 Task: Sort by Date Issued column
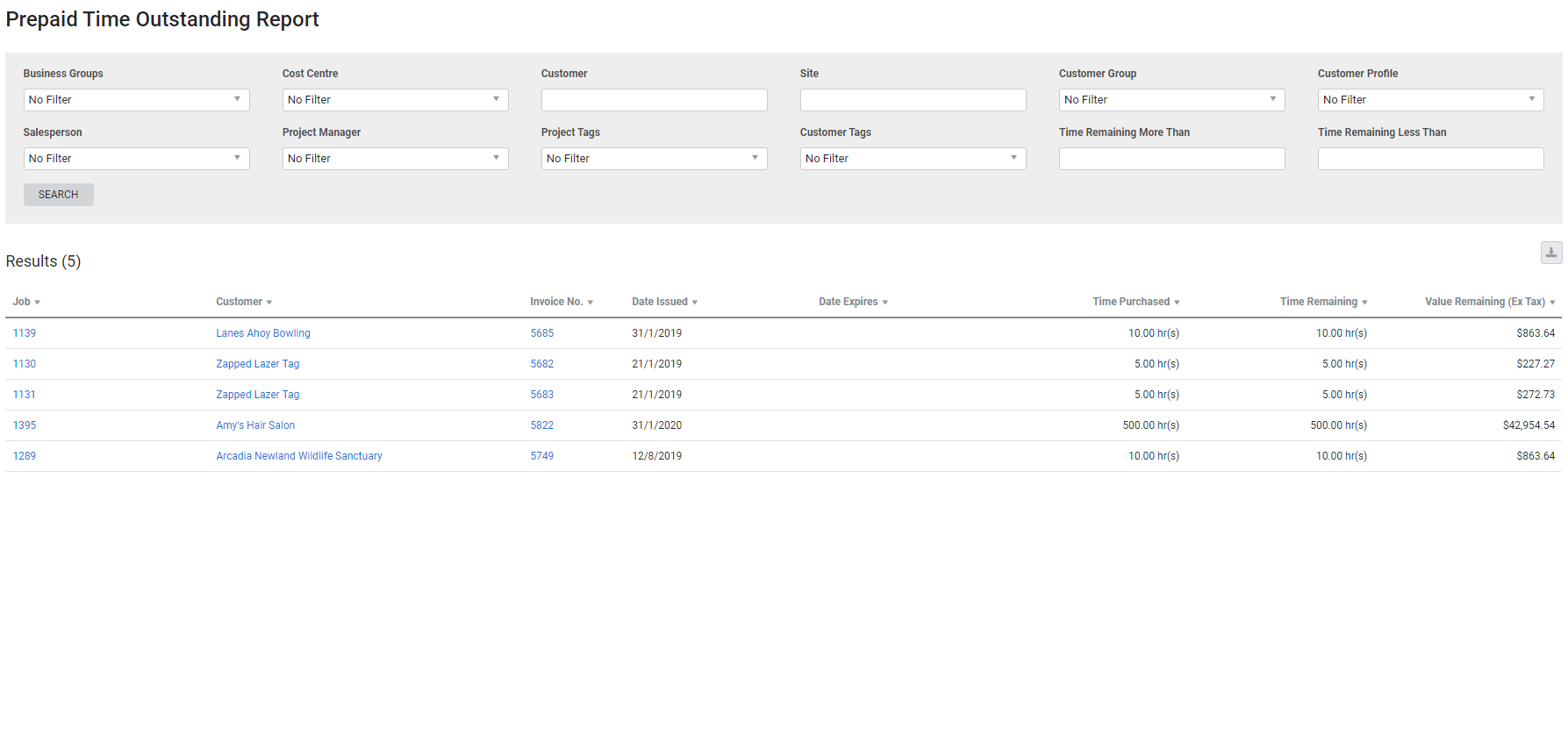point(664,302)
